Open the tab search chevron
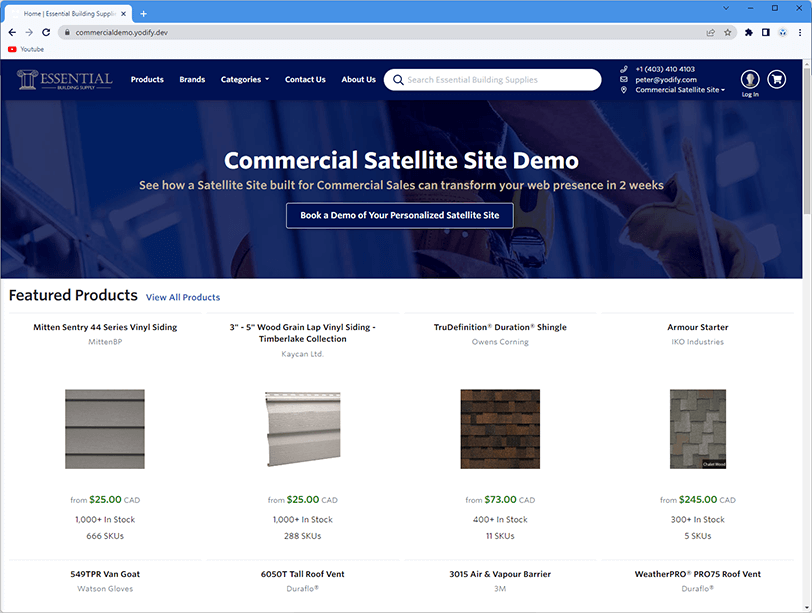 pos(726,8)
